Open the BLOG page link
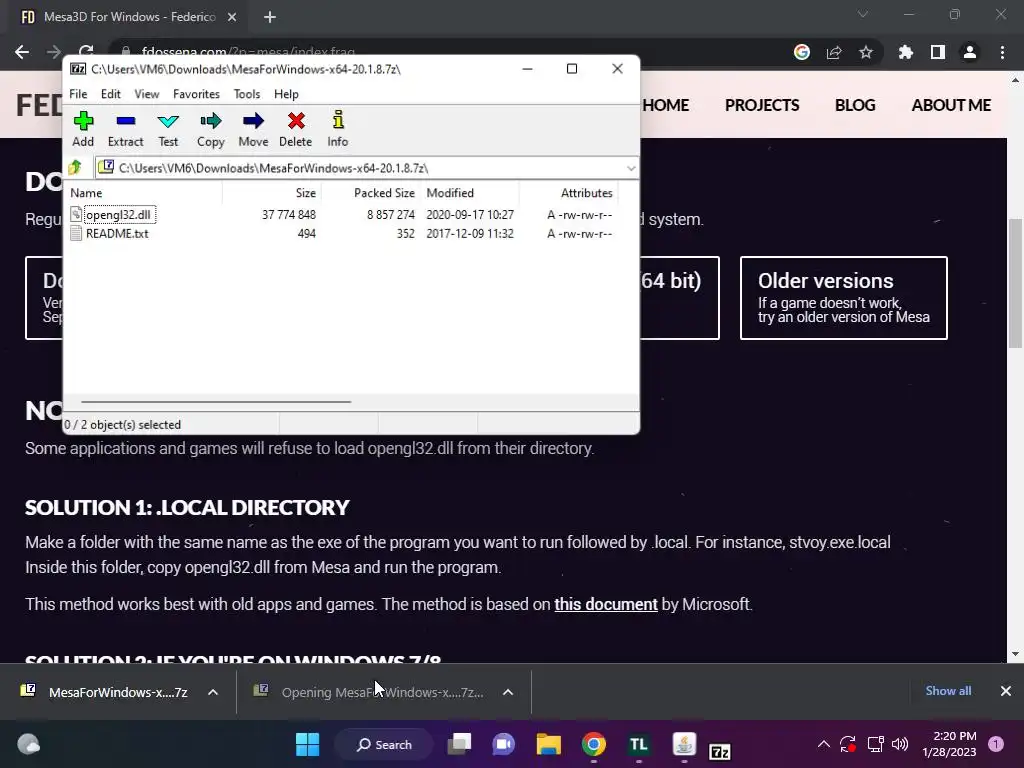1024x768 pixels. (855, 105)
